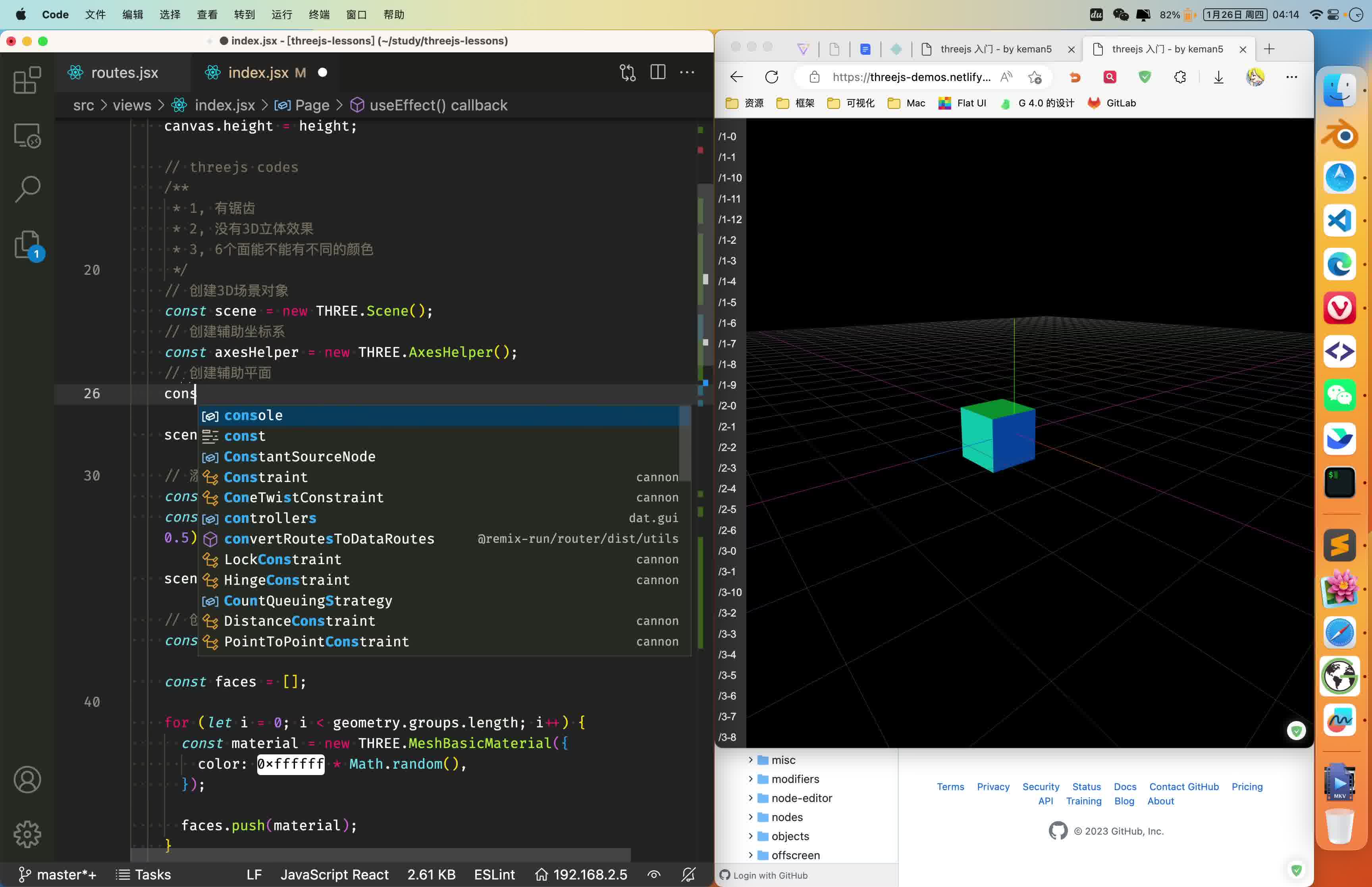This screenshot has width=1372, height=887.
Task: Toggle the bookmark star in address bar
Action: click(1035, 77)
